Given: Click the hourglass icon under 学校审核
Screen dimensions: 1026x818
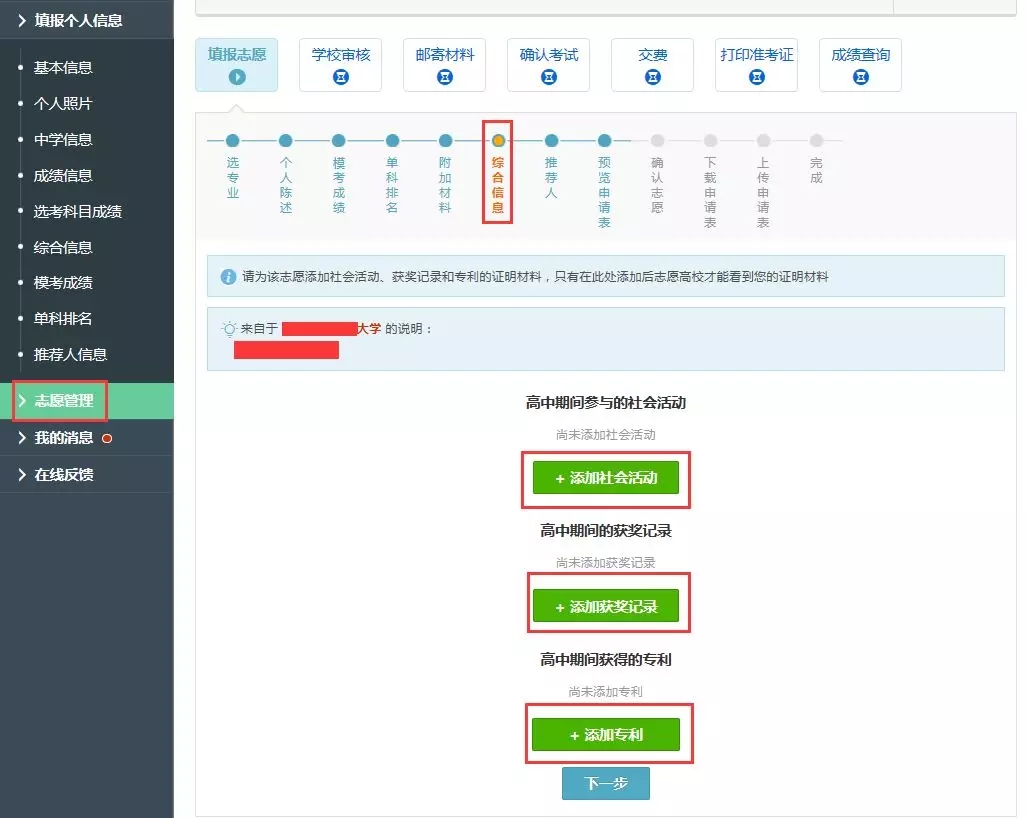Looking at the screenshot, I should [341, 77].
